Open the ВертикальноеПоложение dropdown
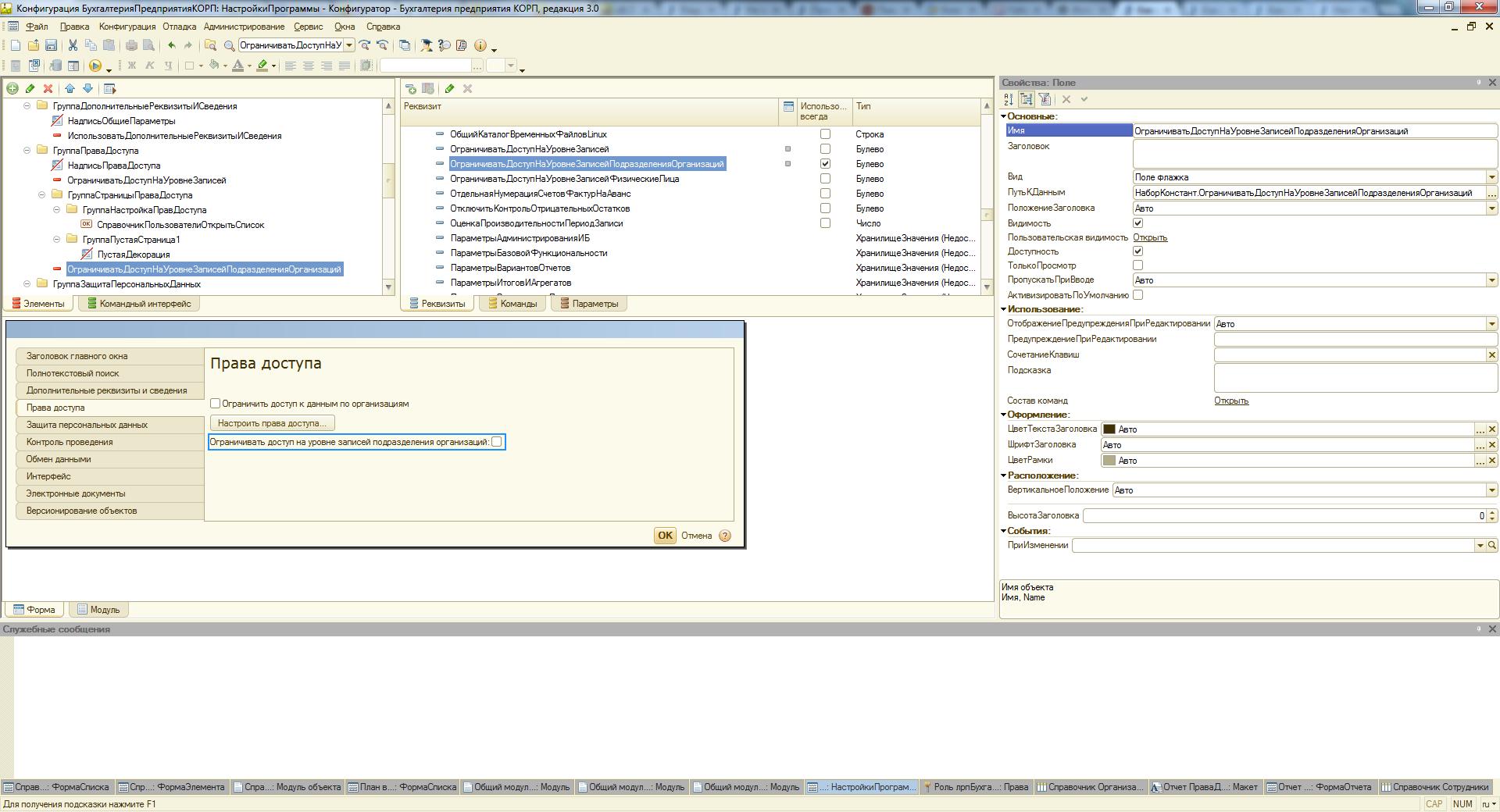The height and width of the screenshot is (812, 1500). point(1492,490)
